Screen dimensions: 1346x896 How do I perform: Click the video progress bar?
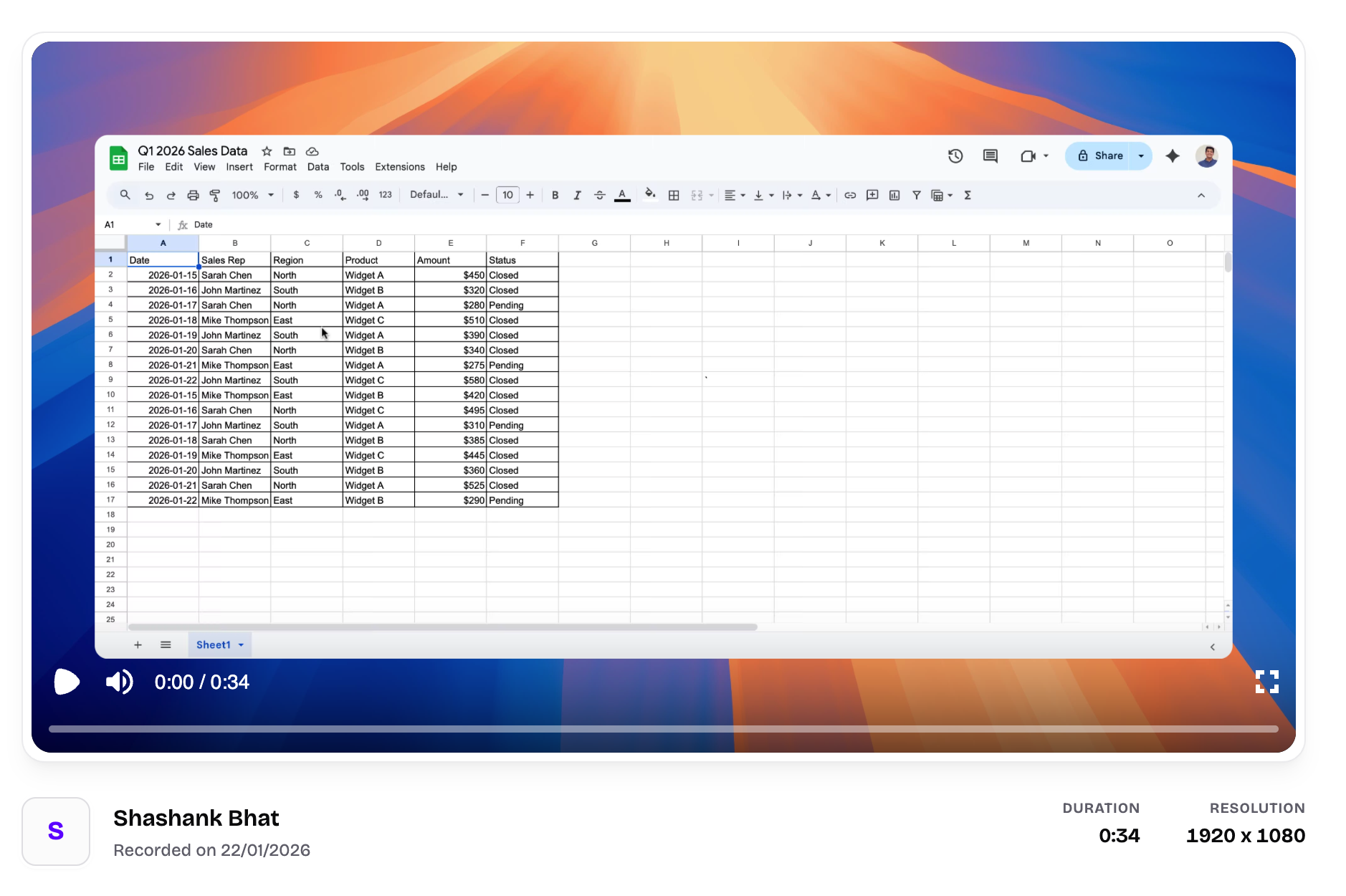click(x=663, y=729)
